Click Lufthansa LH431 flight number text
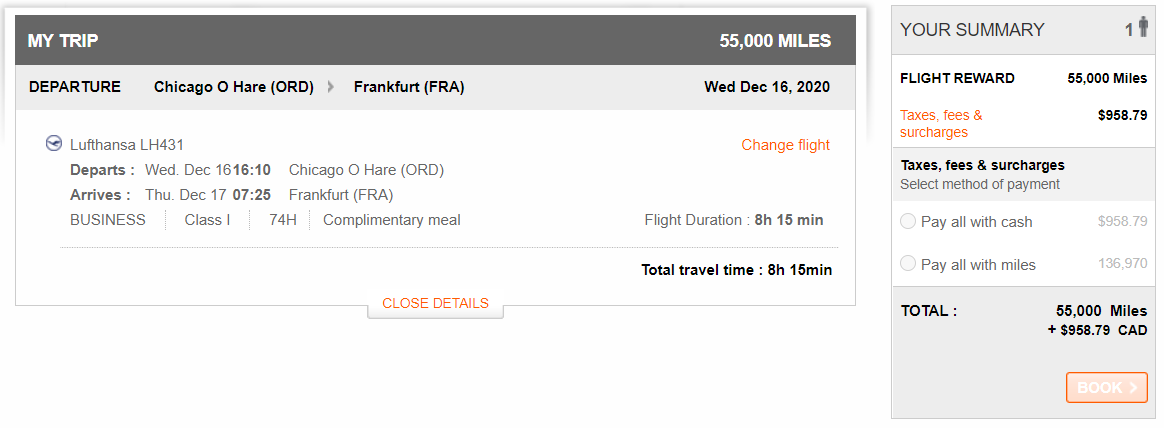The image size is (1164, 428). pyautogui.click(x=127, y=145)
